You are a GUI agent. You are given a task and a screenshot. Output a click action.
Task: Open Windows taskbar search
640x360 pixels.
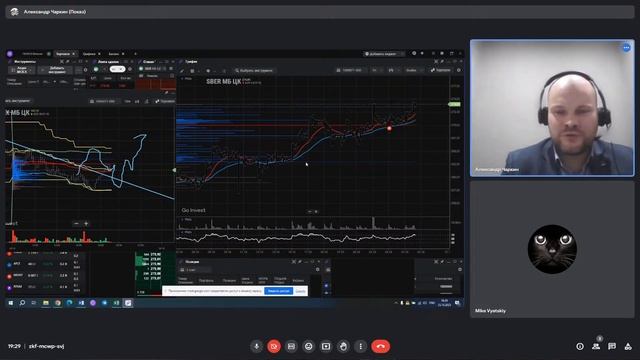(22, 303)
